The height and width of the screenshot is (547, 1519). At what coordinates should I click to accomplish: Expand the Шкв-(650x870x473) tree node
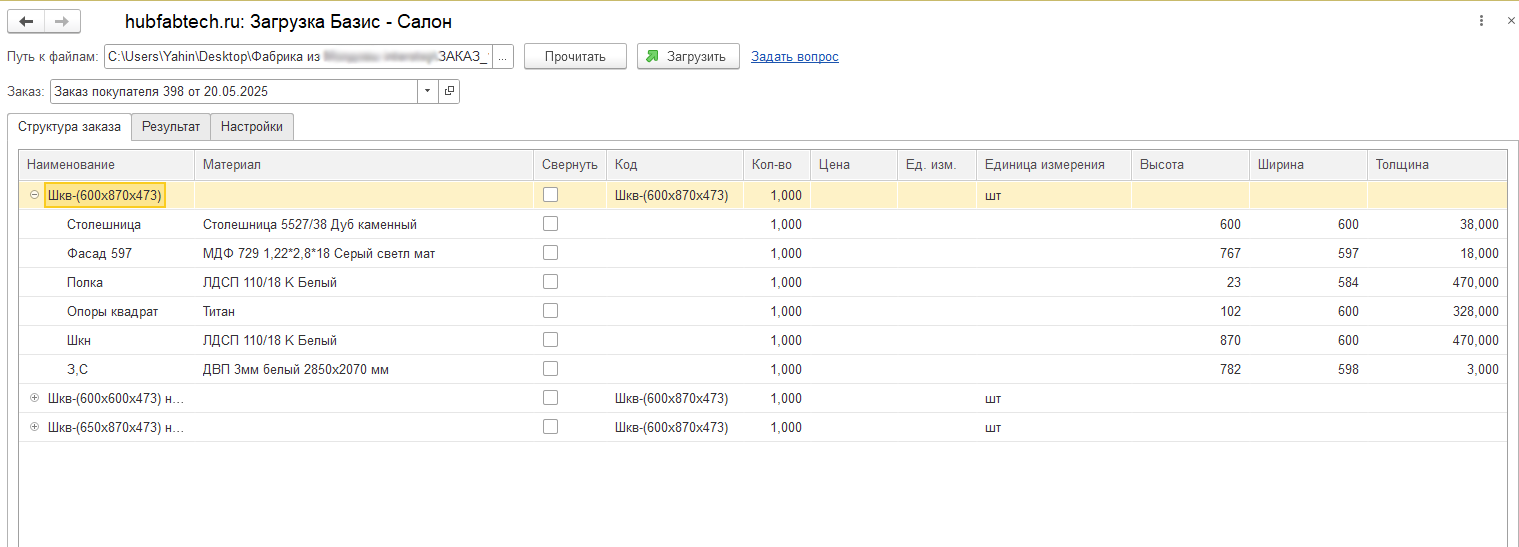(34, 427)
